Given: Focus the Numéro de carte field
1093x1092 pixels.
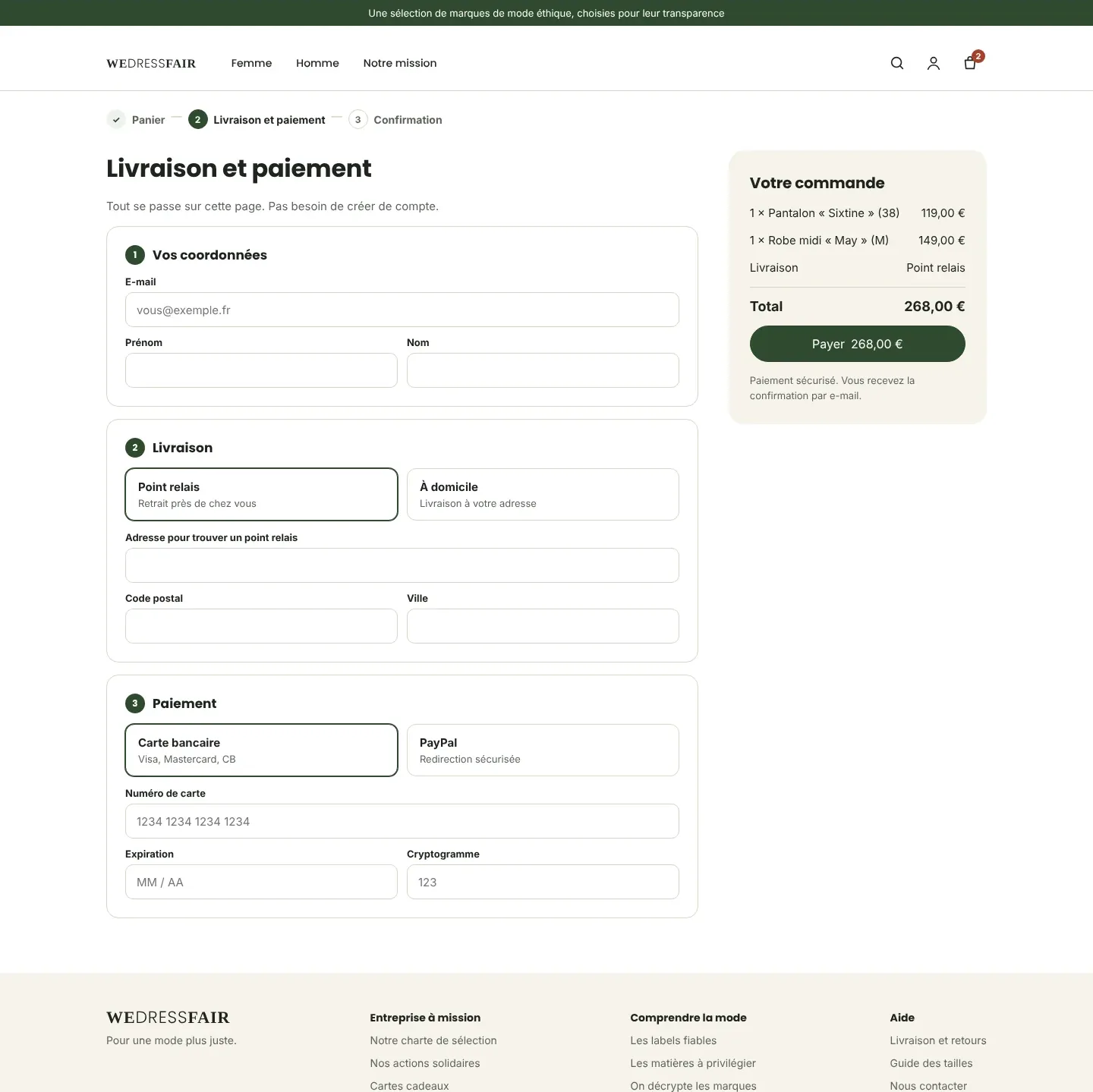Looking at the screenshot, I should pyautogui.click(x=402, y=821).
